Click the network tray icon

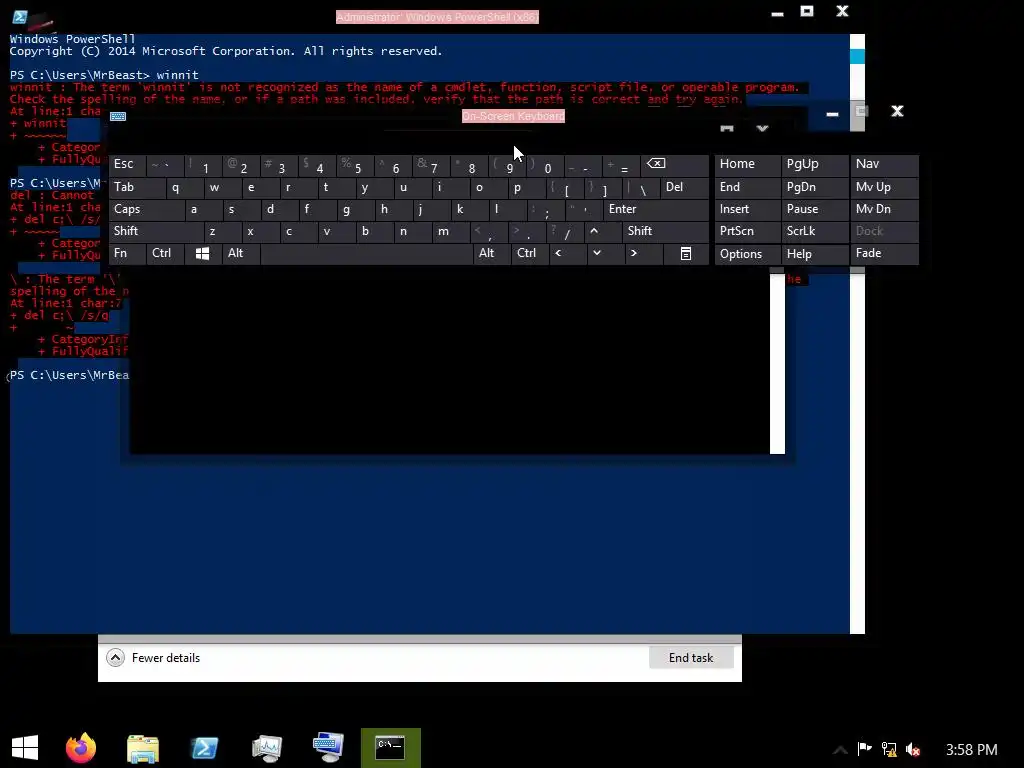pos(889,749)
